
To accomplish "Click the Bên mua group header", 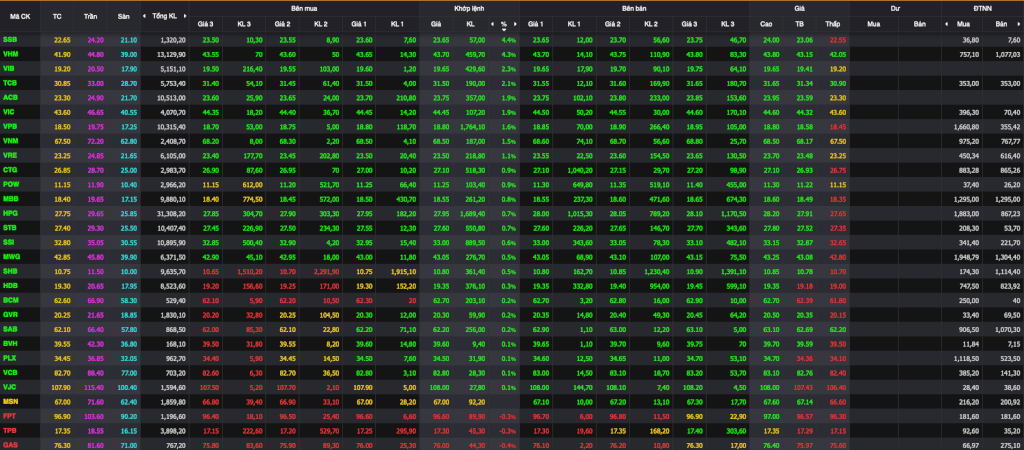I will click(x=304, y=8).
